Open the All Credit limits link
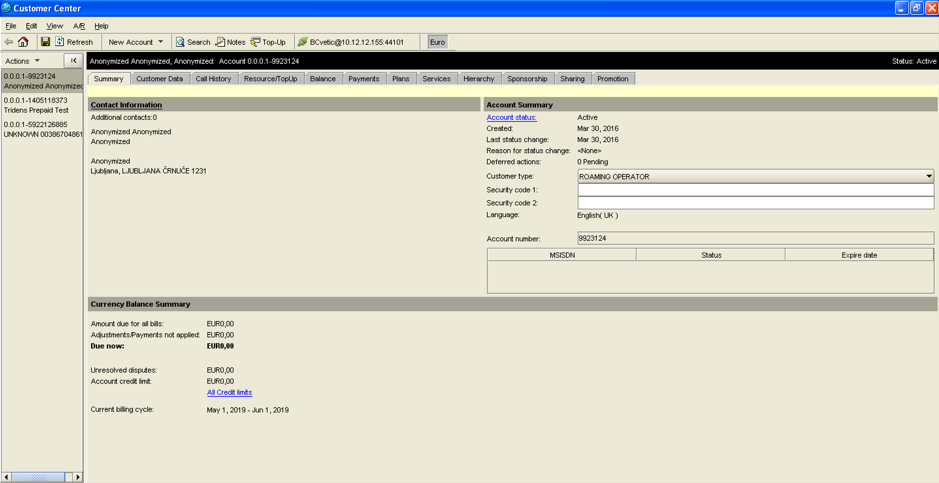The image size is (939, 483). (x=229, y=392)
